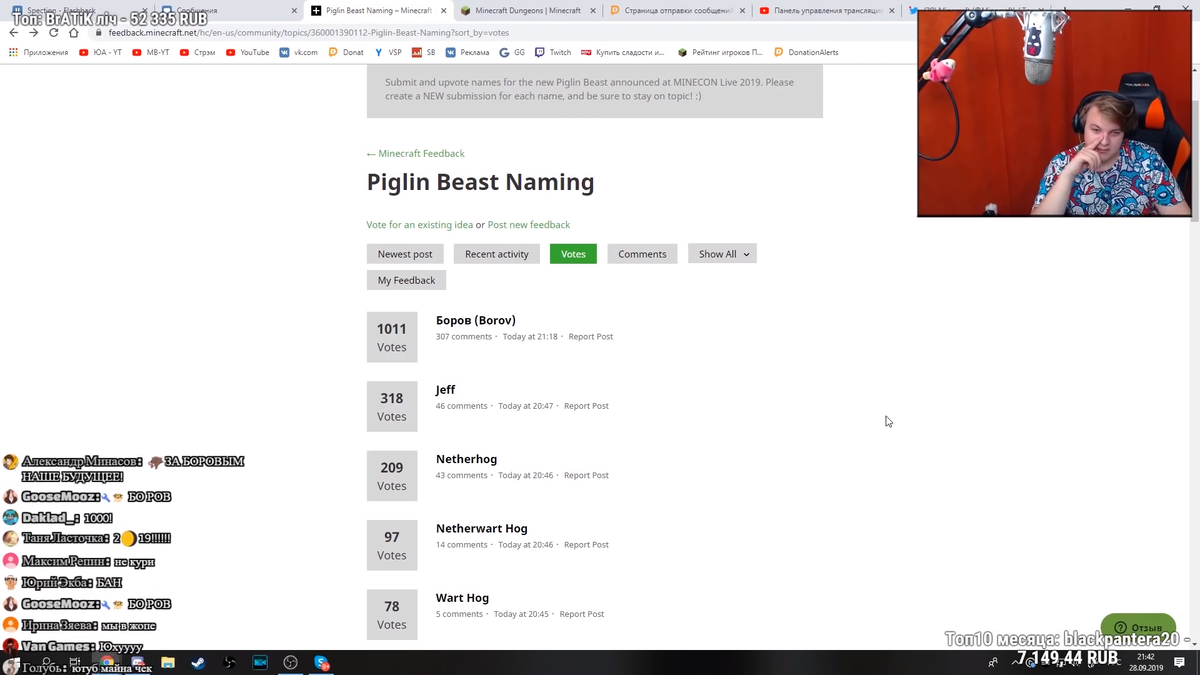
Task: Open the vk.com bookmark
Action: click(x=298, y=52)
